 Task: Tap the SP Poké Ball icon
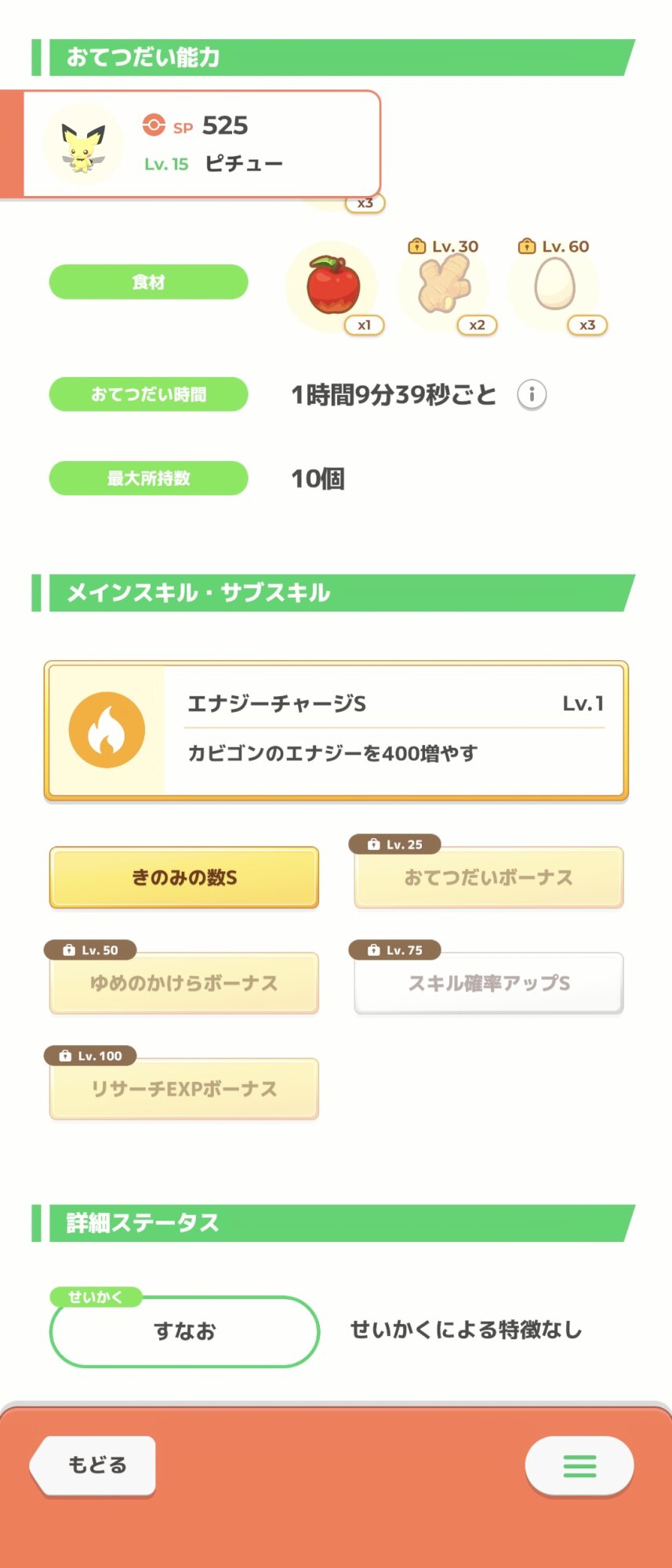(154, 125)
